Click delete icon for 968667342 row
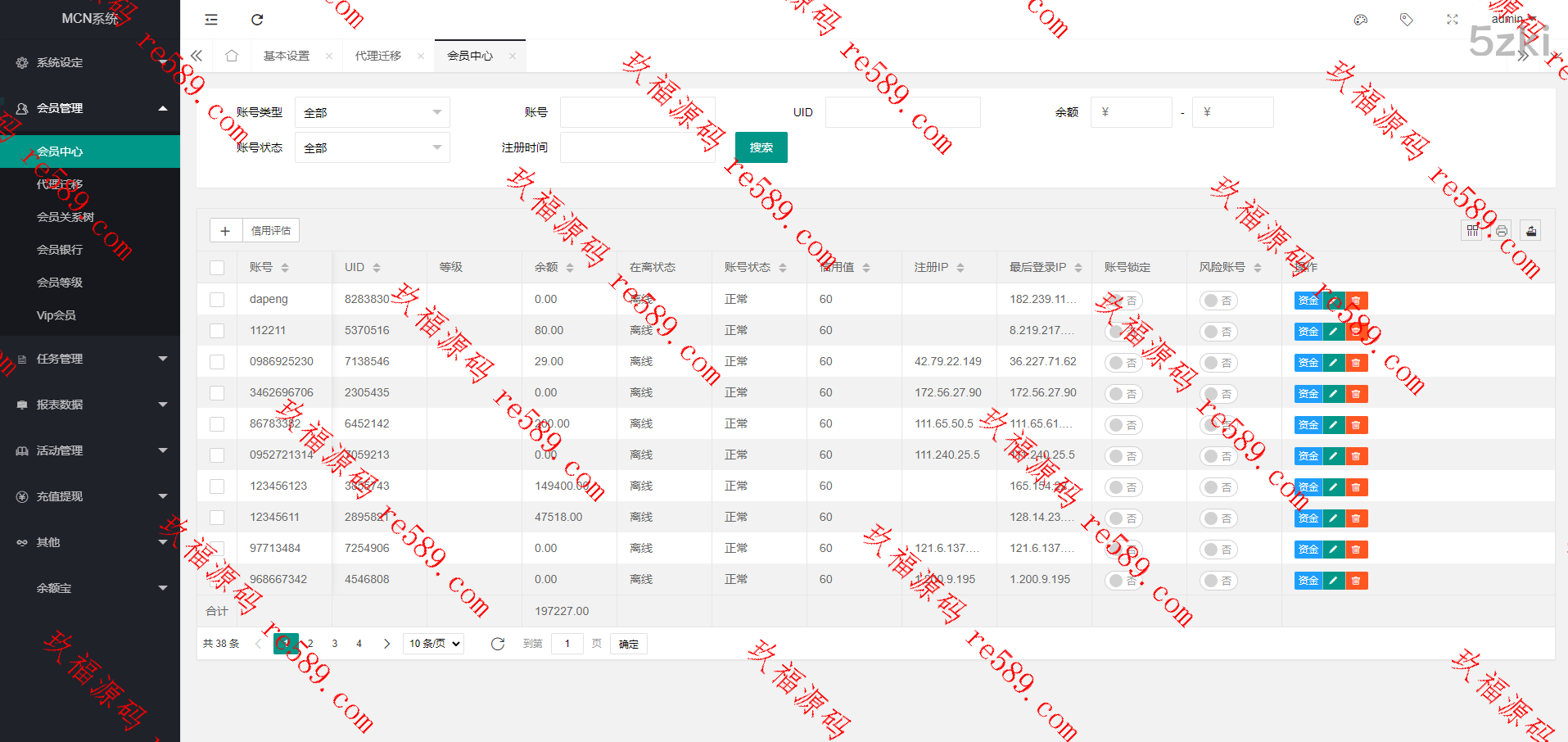1568x742 pixels. click(1356, 581)
